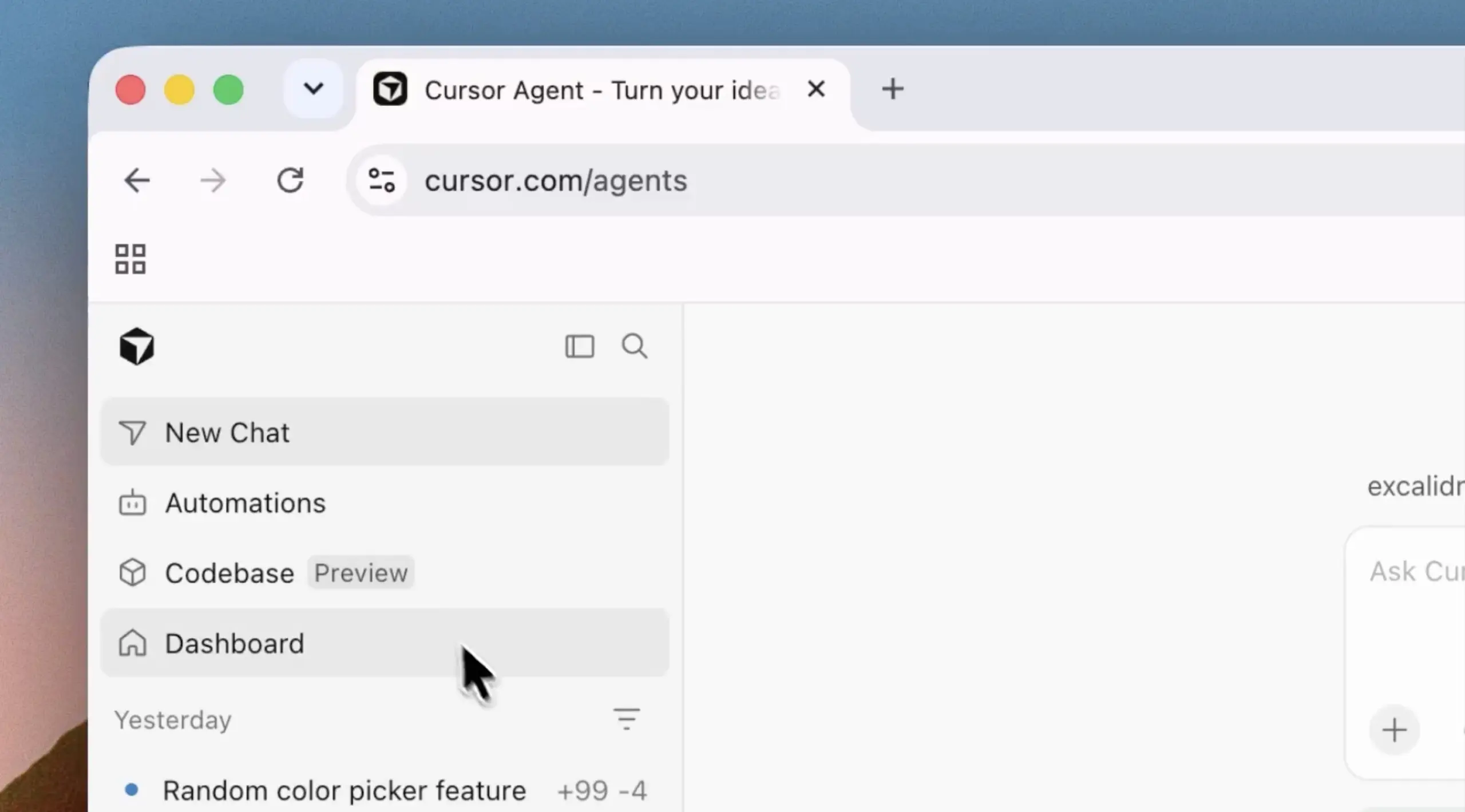Open the tab search dropdown chevron
The width and height of the screenshot is (1465, 812).
(313, 89)
